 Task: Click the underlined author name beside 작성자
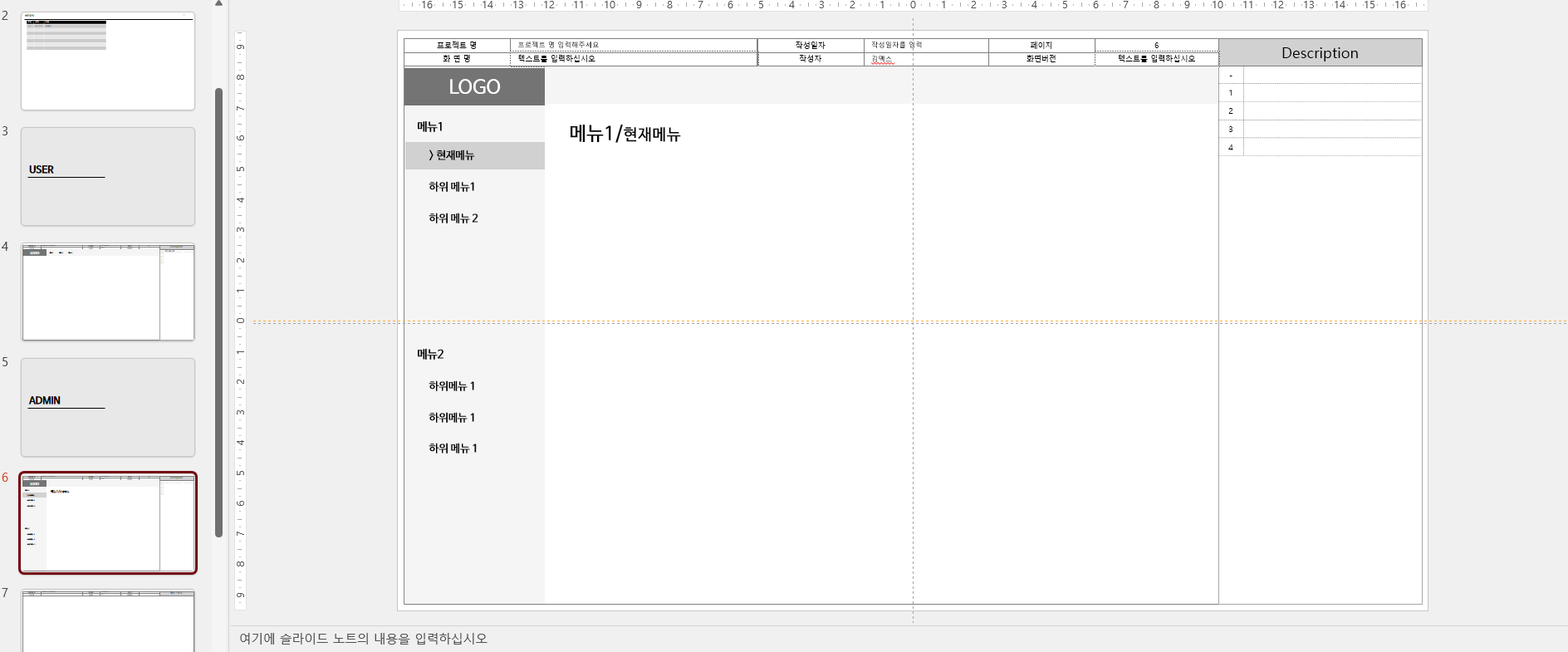[x=882, y=59]
